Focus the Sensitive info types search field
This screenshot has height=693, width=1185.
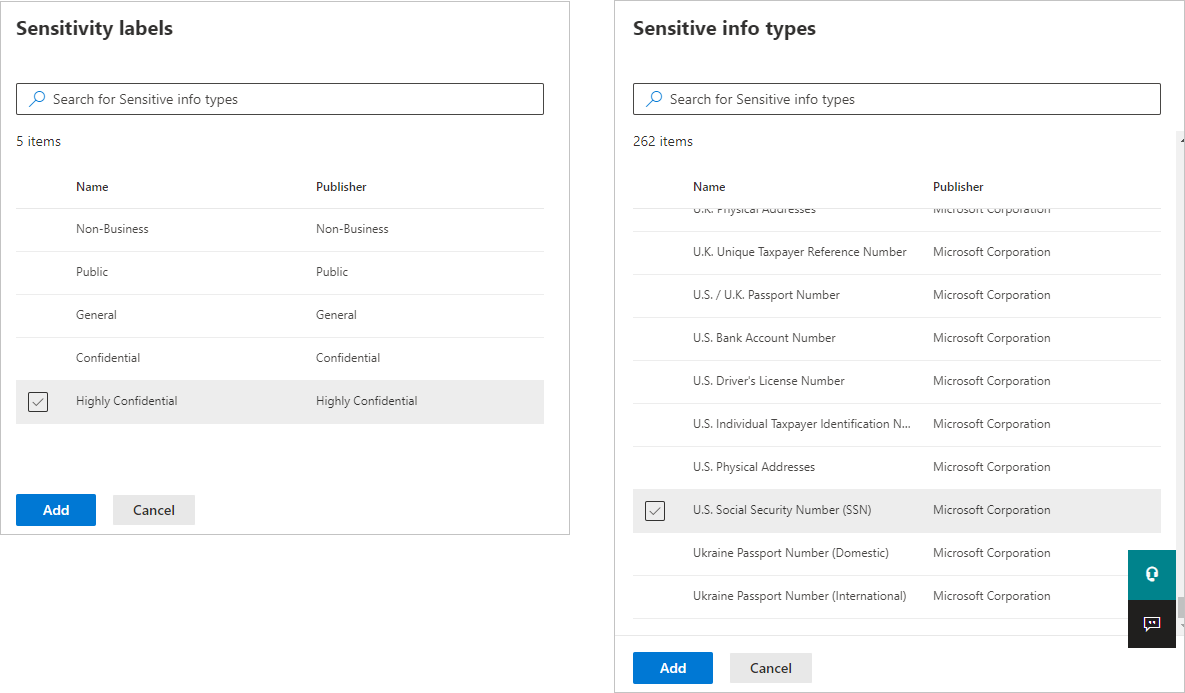click(897, 99)
